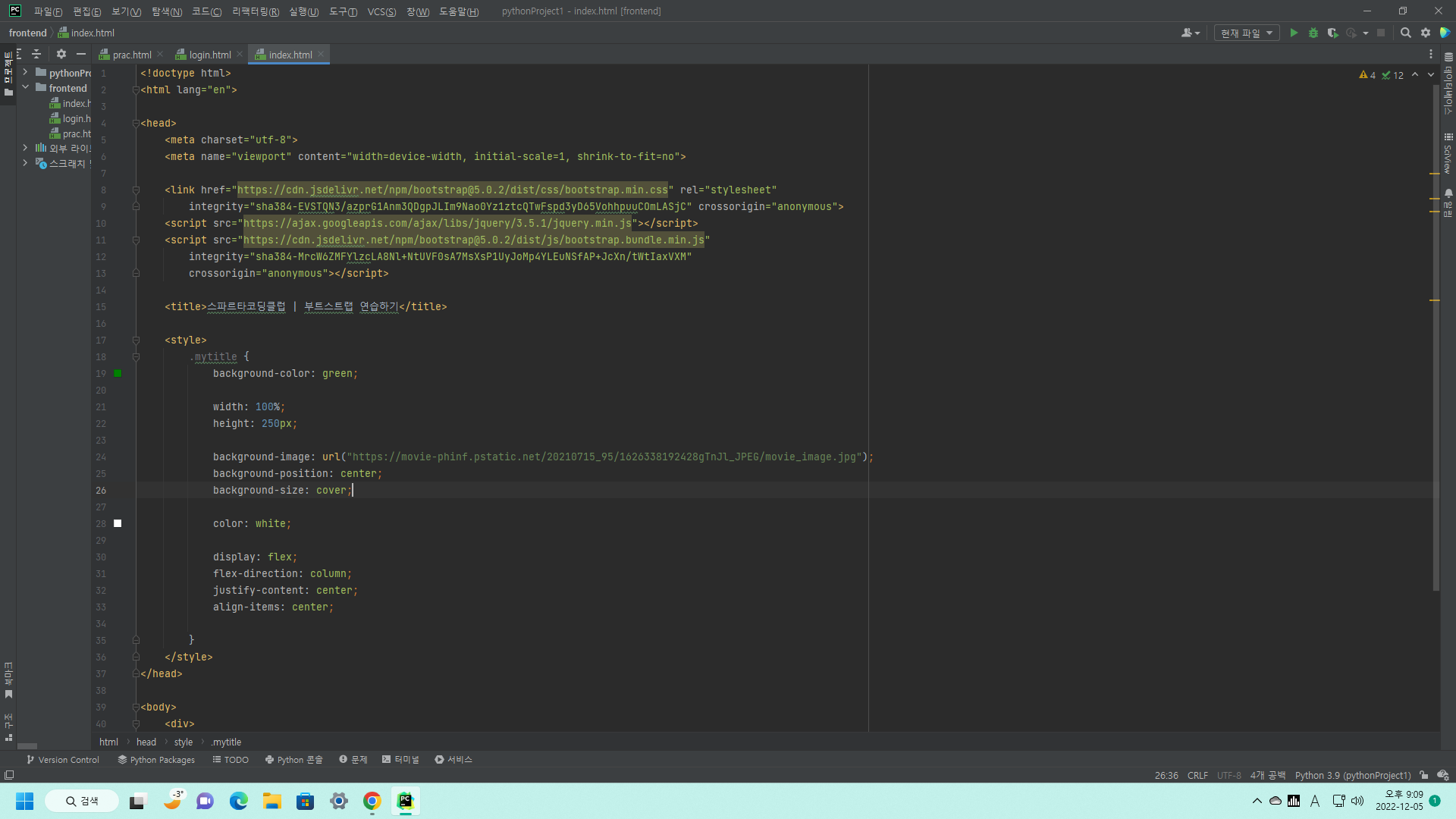Click the stop square icon in the run toolbar
The height and width of the screenshot is (819, 1456).
click(x=1381, y=33)
